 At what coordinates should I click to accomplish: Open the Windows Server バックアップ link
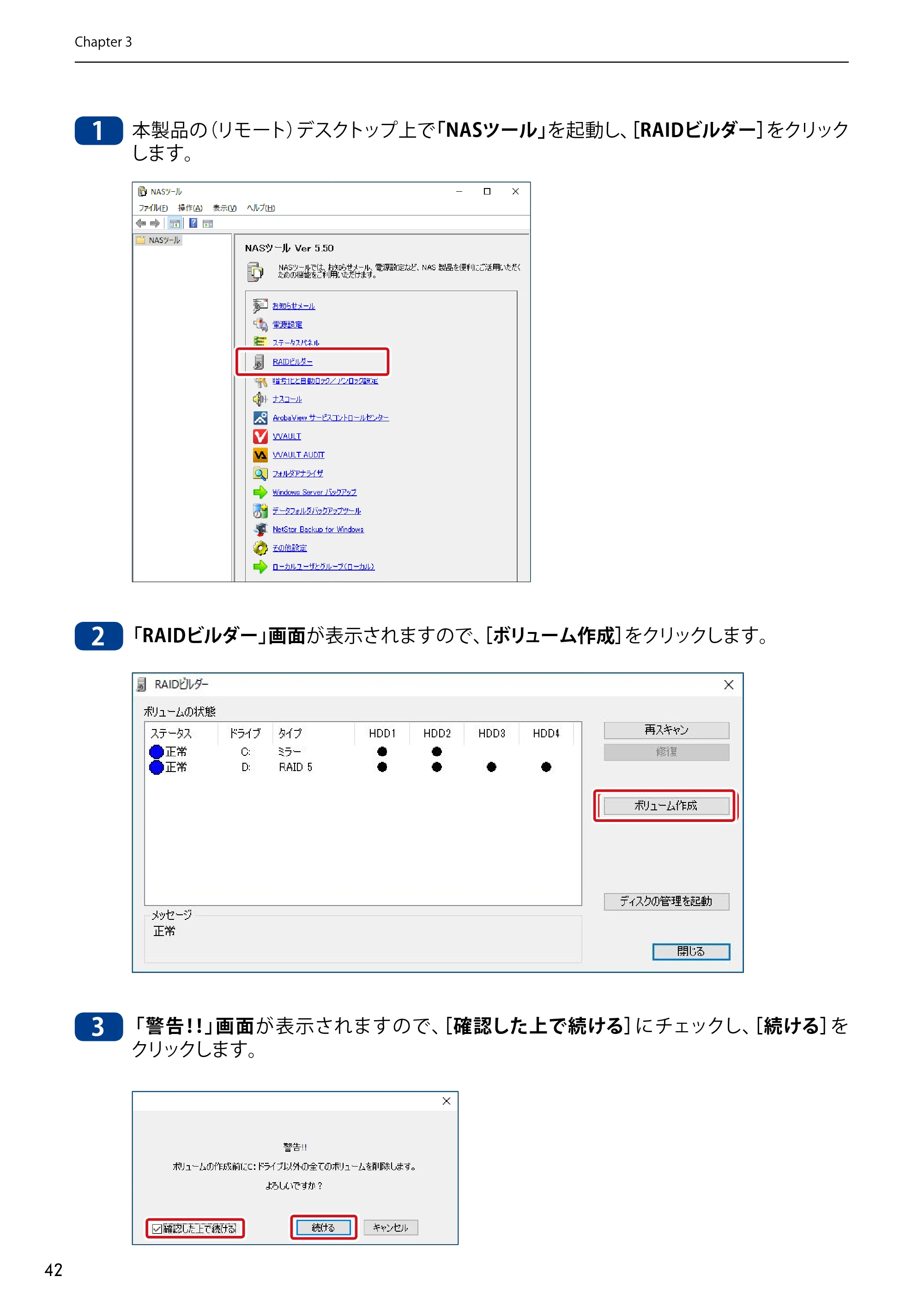pyautogui.click(x=314, y=492)
